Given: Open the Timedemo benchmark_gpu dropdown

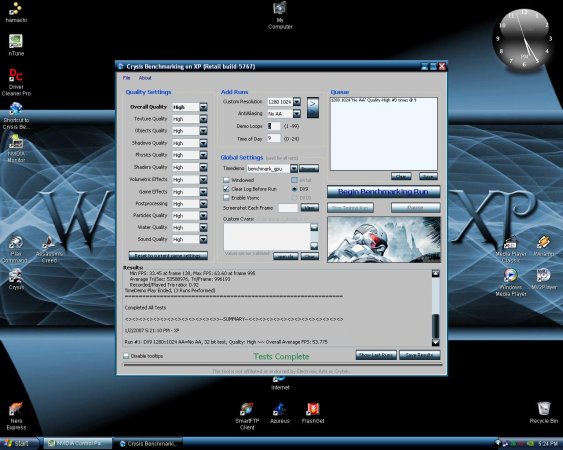Looking at the screenshot, I should [294, 168].
